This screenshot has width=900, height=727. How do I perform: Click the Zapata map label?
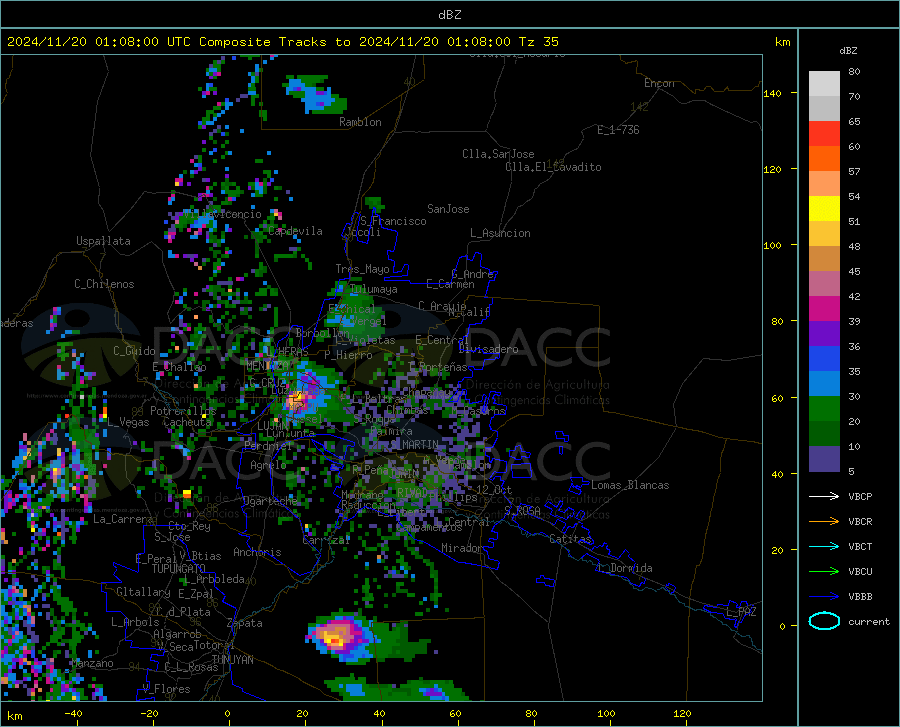245,623
